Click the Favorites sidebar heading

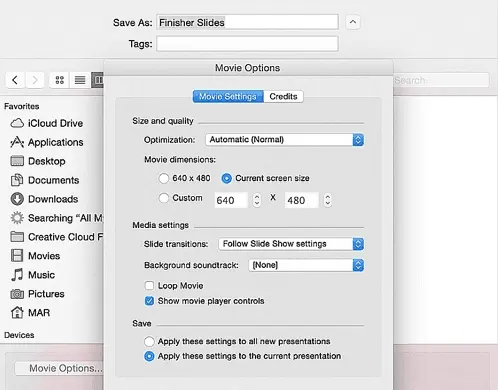[x=22, y=106]
